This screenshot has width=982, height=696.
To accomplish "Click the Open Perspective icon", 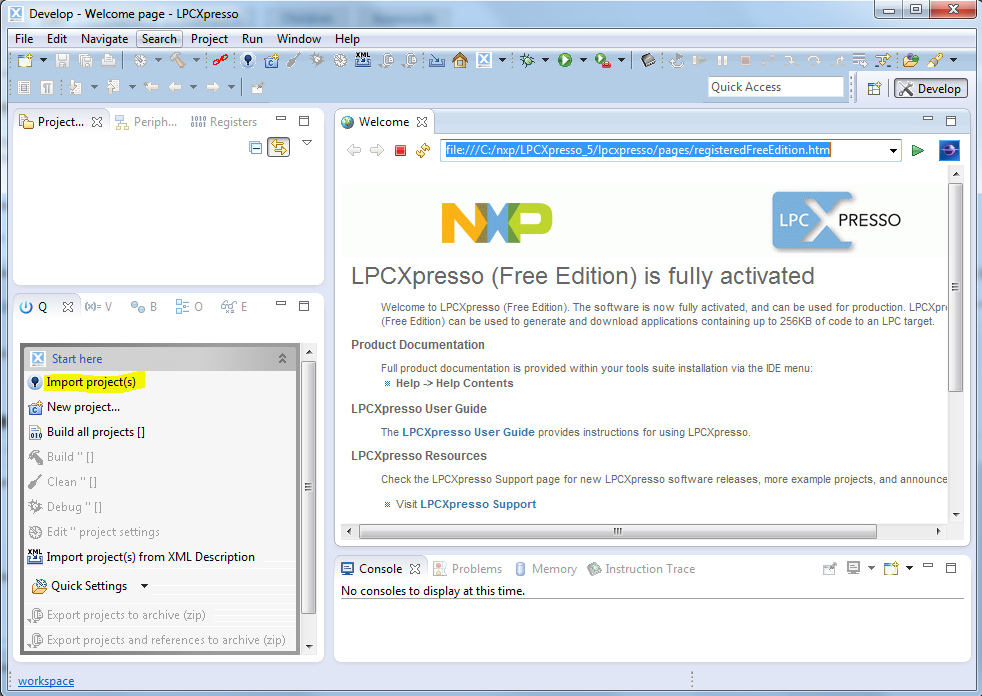I will (874, 88).
